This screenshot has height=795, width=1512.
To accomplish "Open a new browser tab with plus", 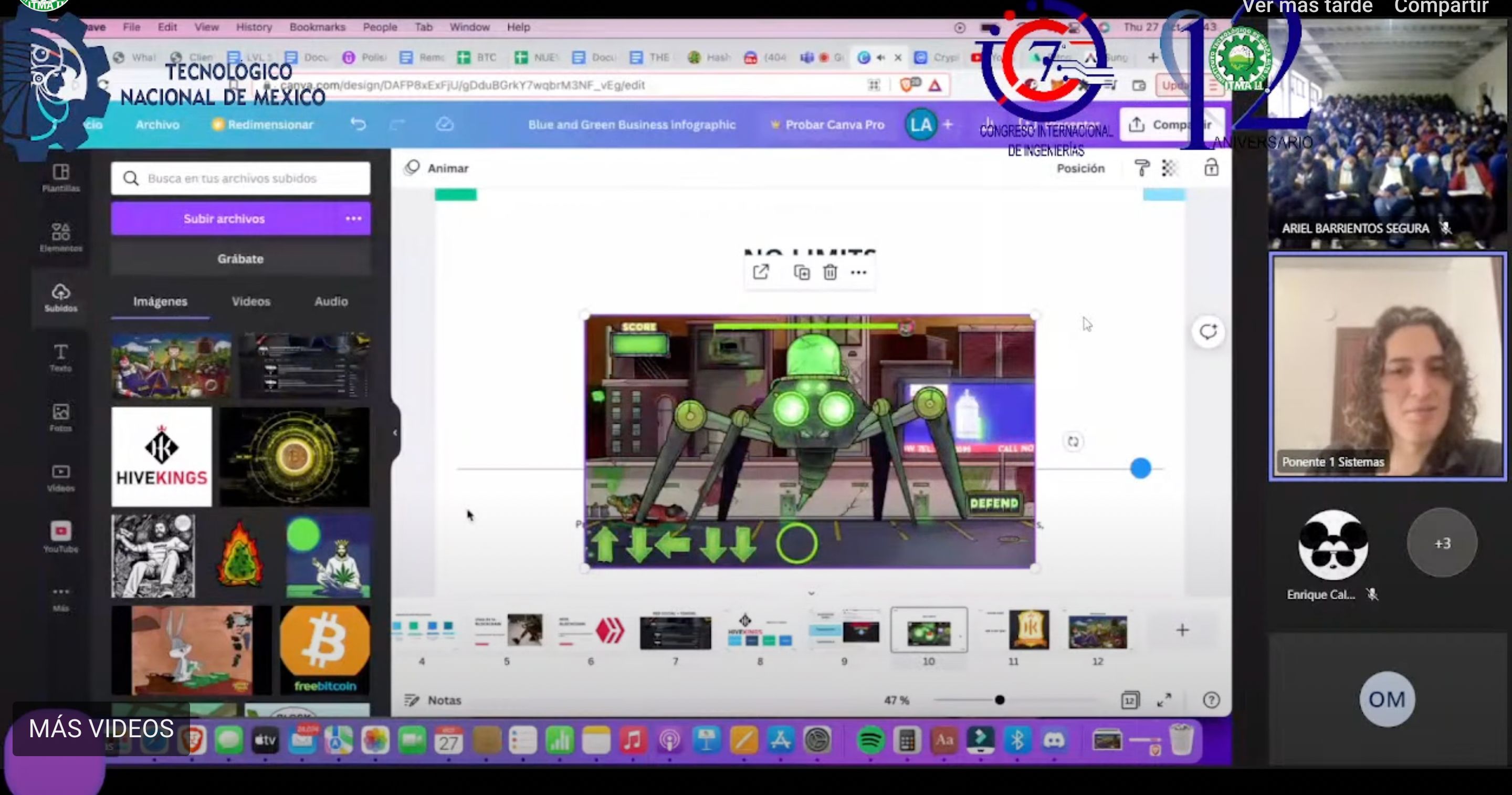I will [x=1152, y=57].
